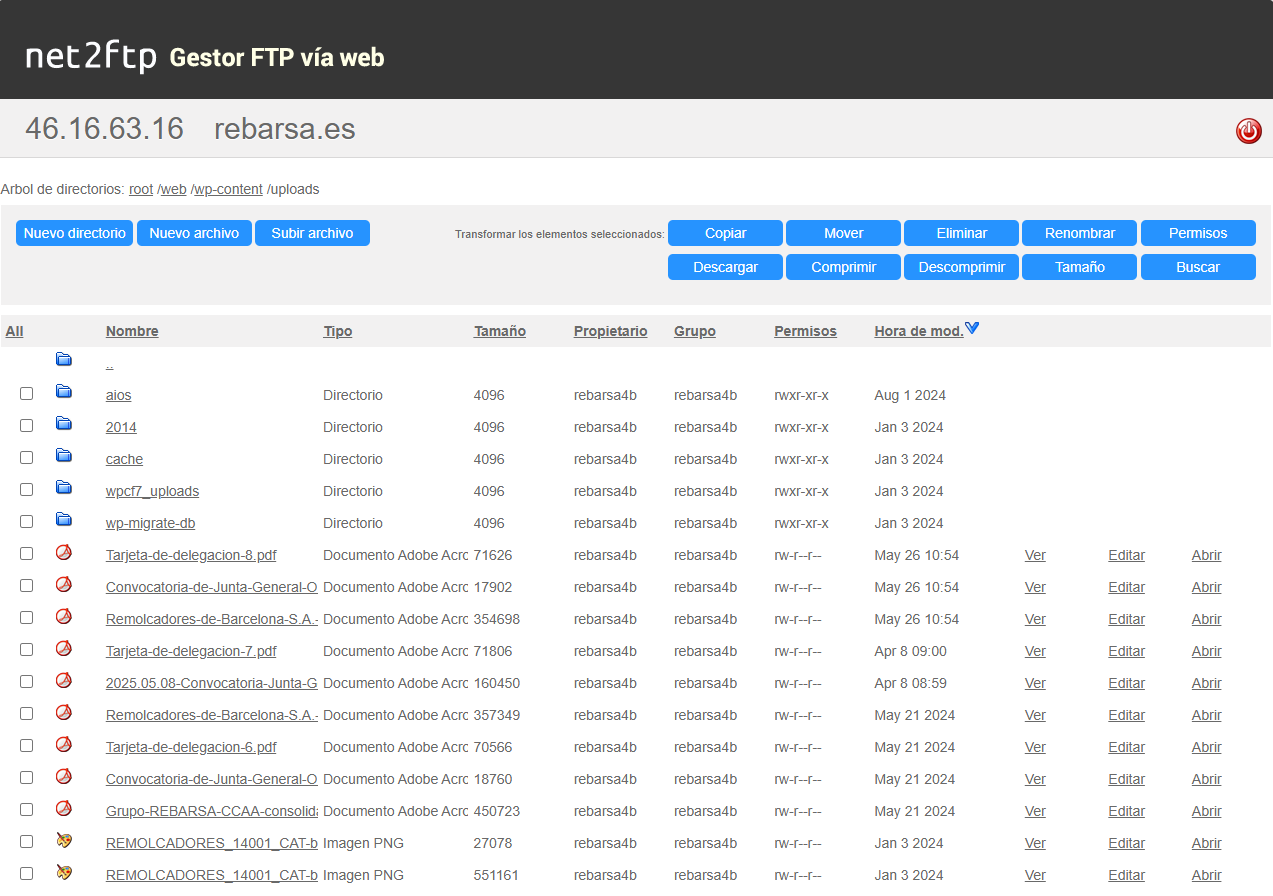Viewport: 1273px width, 896px height.
Task: Click the parent directory folder icon
Action: [x=64, y=359]
